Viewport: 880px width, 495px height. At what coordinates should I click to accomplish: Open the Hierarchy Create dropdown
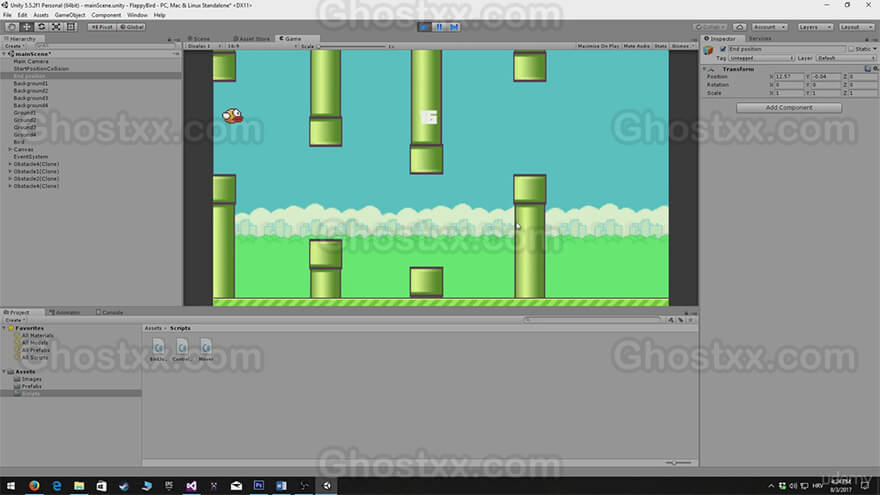(13, 46)
